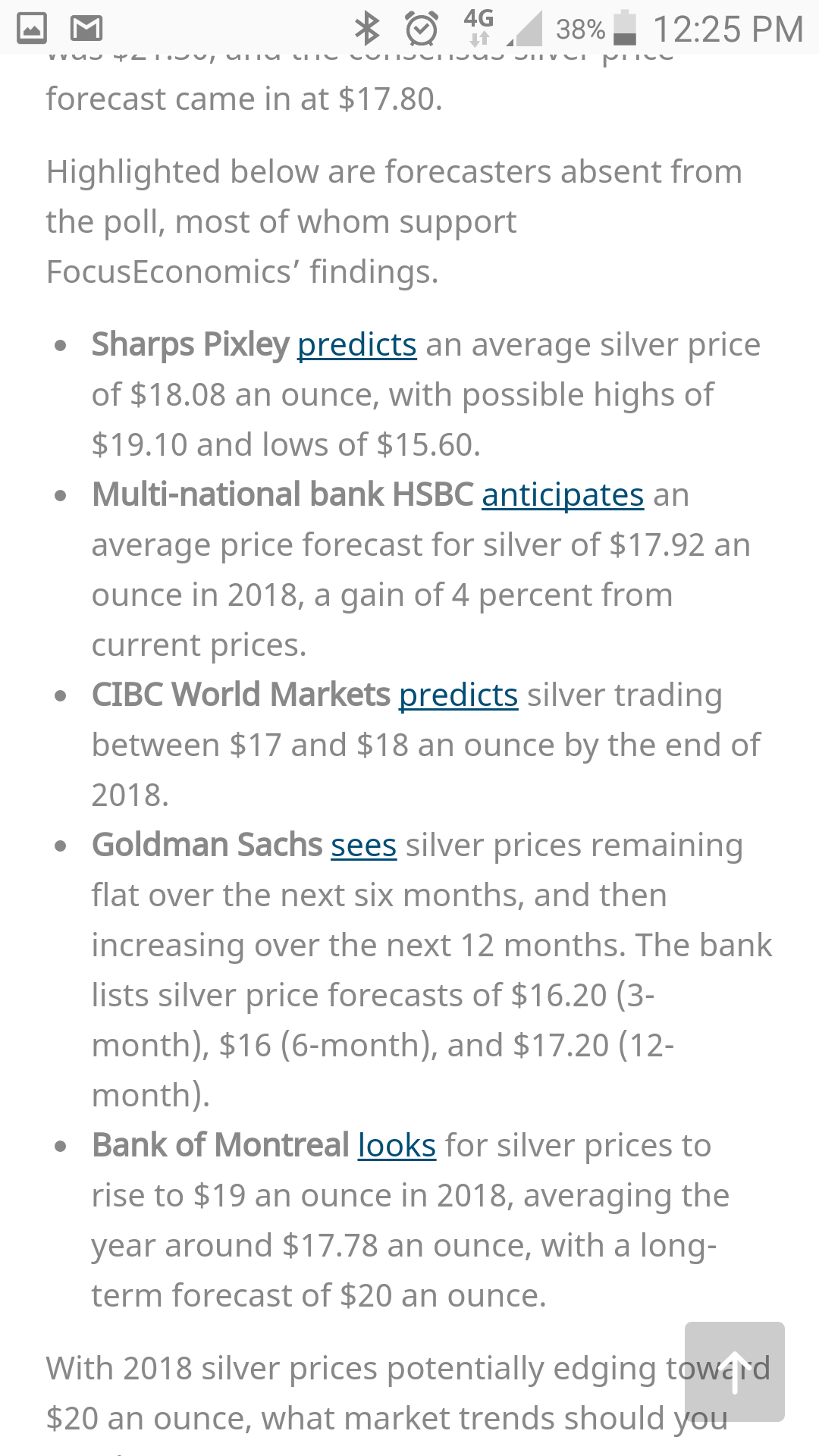Open HSBC 'anticipates' link
The height and width of the screenshot is (1456, 819).
pos(563,495)
